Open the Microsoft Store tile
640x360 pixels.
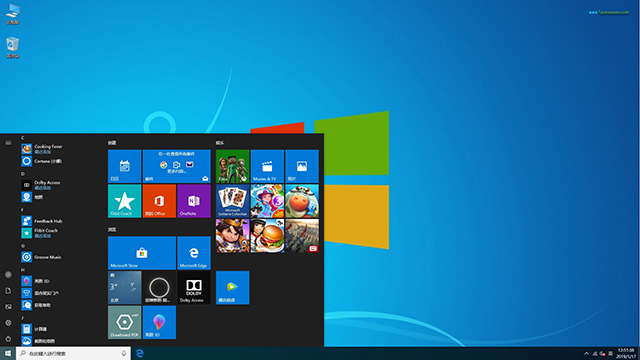(142, 253)
